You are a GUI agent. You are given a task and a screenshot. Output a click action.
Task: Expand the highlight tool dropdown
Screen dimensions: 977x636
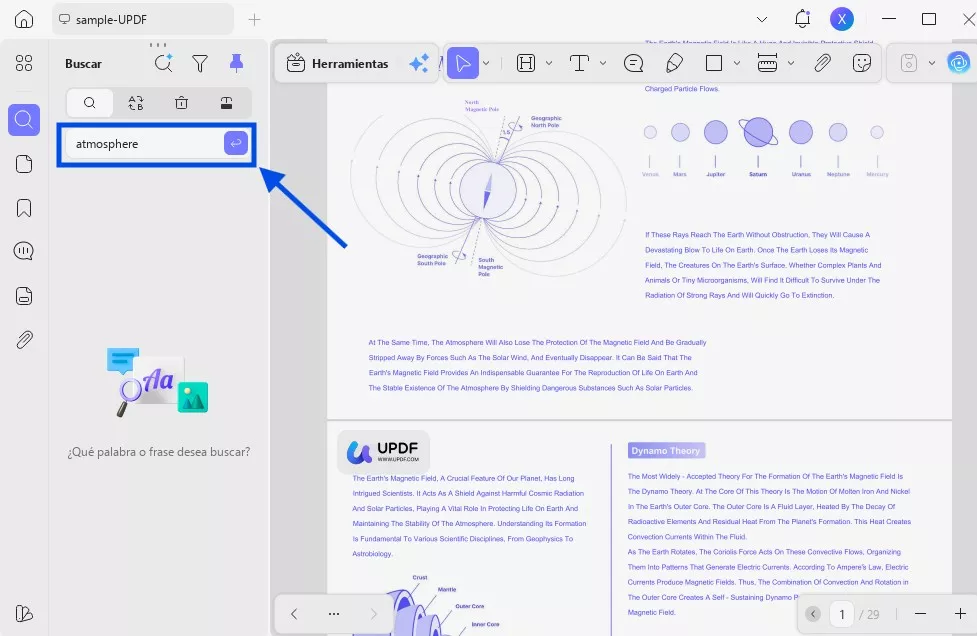(549, 63)
